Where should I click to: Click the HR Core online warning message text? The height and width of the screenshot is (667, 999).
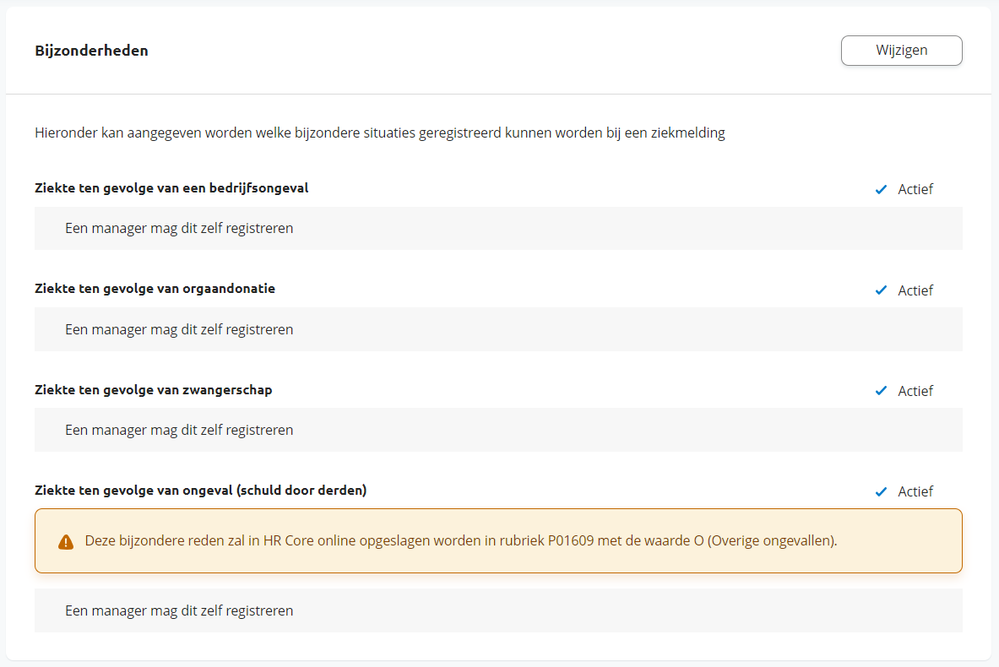(x=461, y=541)
